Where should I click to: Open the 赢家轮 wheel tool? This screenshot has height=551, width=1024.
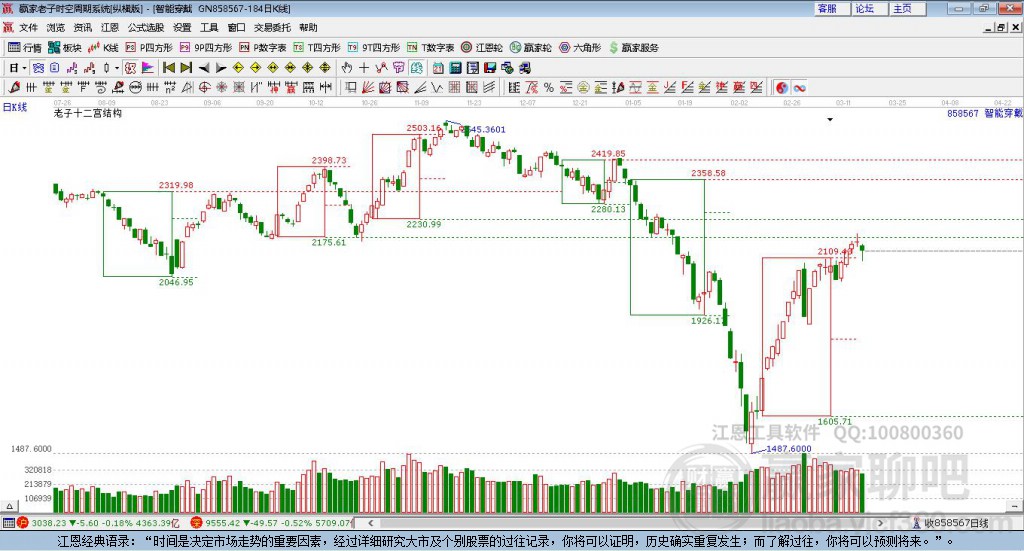pos(531,48)
